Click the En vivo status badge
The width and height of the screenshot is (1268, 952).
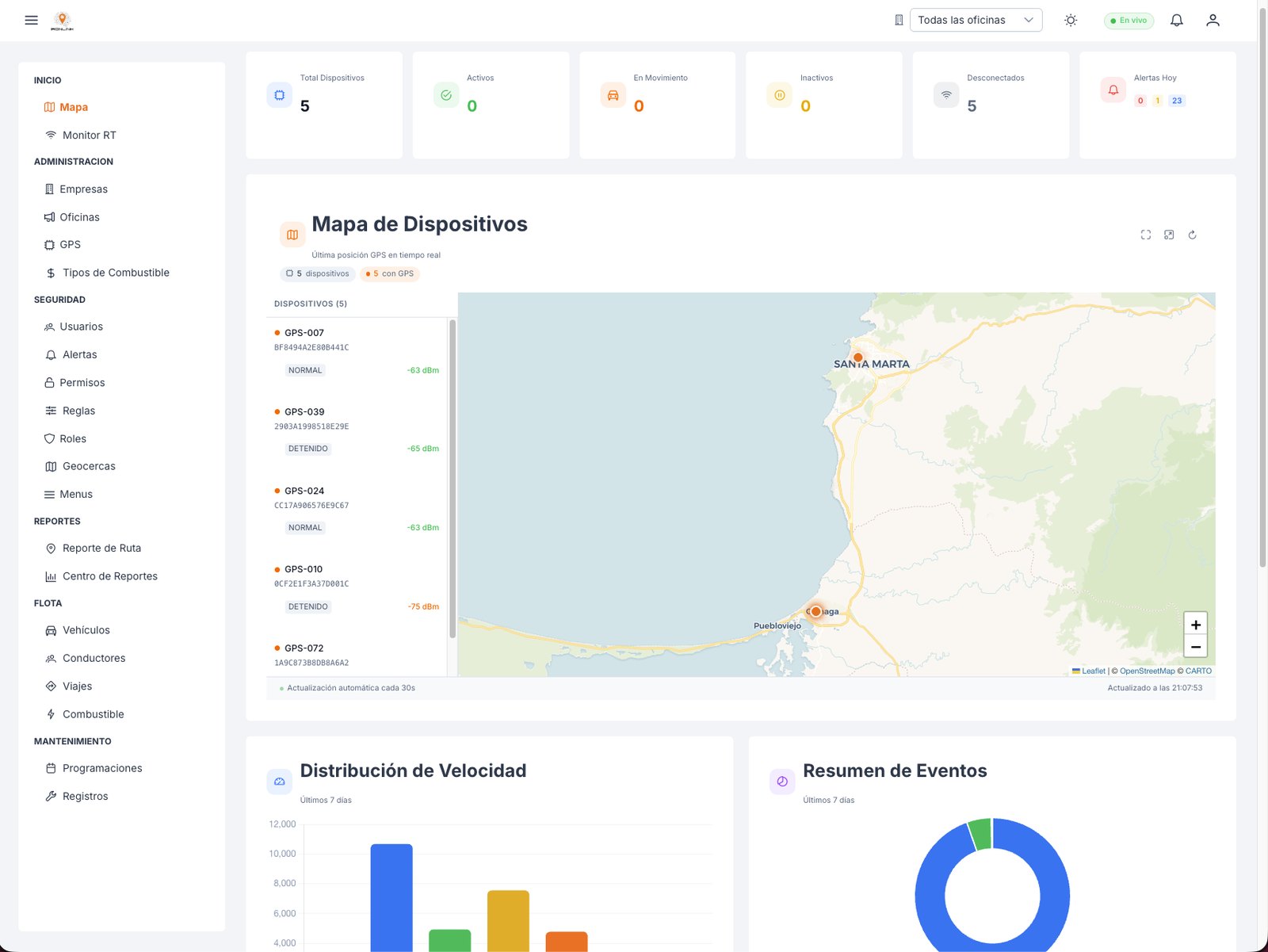click(1129, 21)
